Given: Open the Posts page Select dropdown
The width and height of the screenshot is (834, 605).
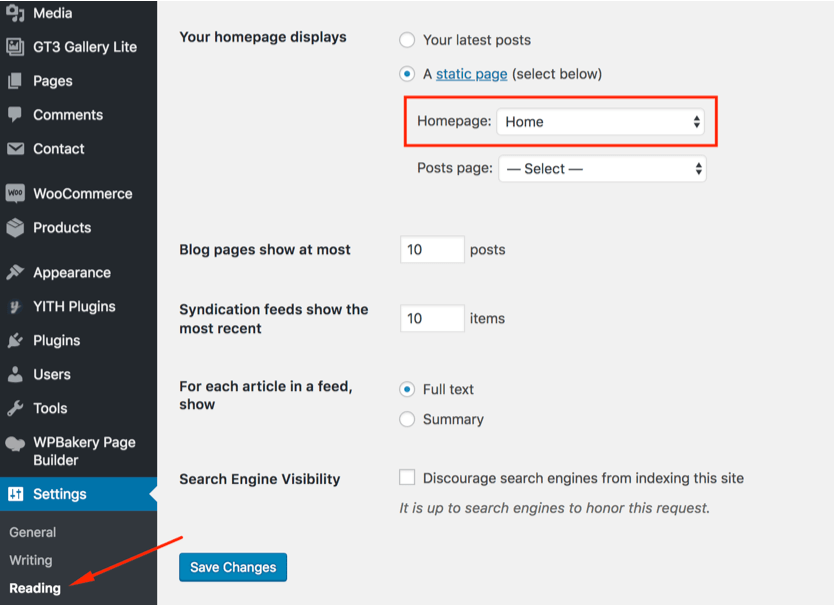Looking at the screenshot, I should tap(602, 169).
